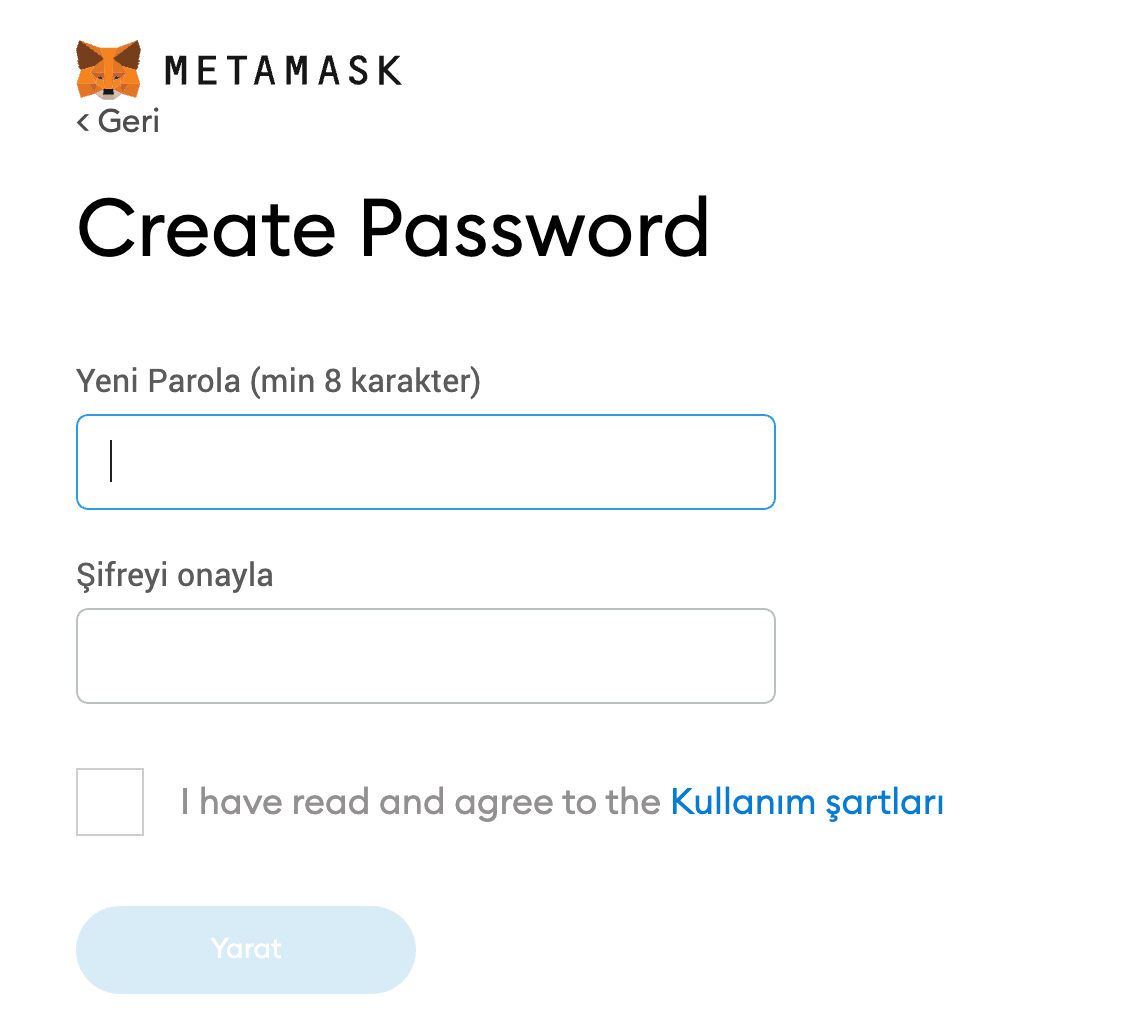Submit the form with the Yarat button
The height and width of the screenshot is (1036, 1142).
[246, 949]
